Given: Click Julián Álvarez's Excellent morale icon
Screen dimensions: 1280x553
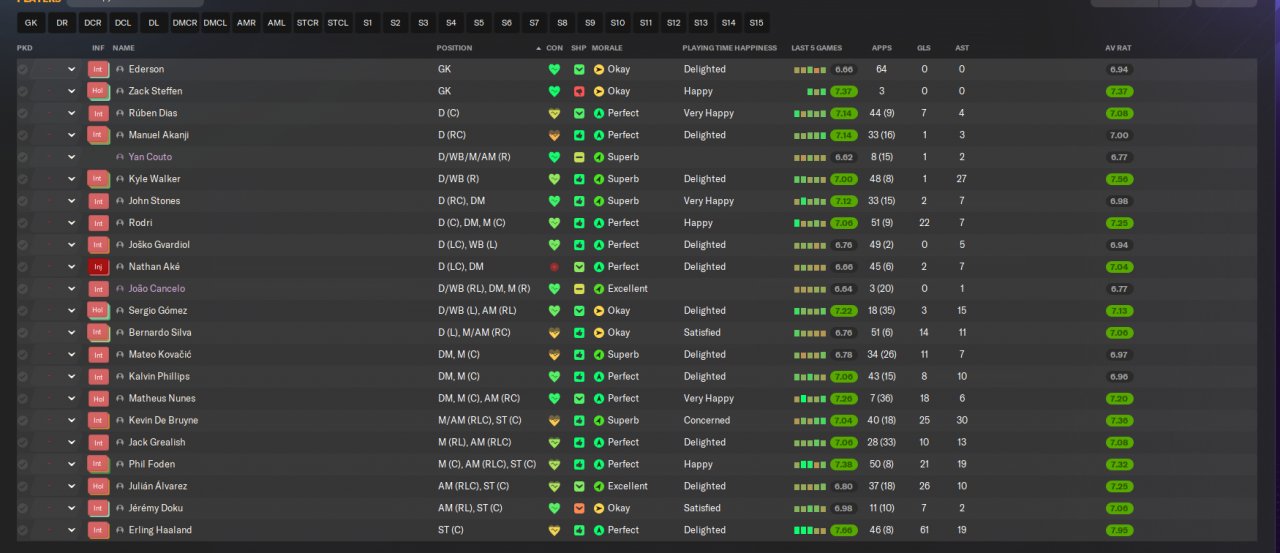Looking at the screenshot, I should click(599, 486).
